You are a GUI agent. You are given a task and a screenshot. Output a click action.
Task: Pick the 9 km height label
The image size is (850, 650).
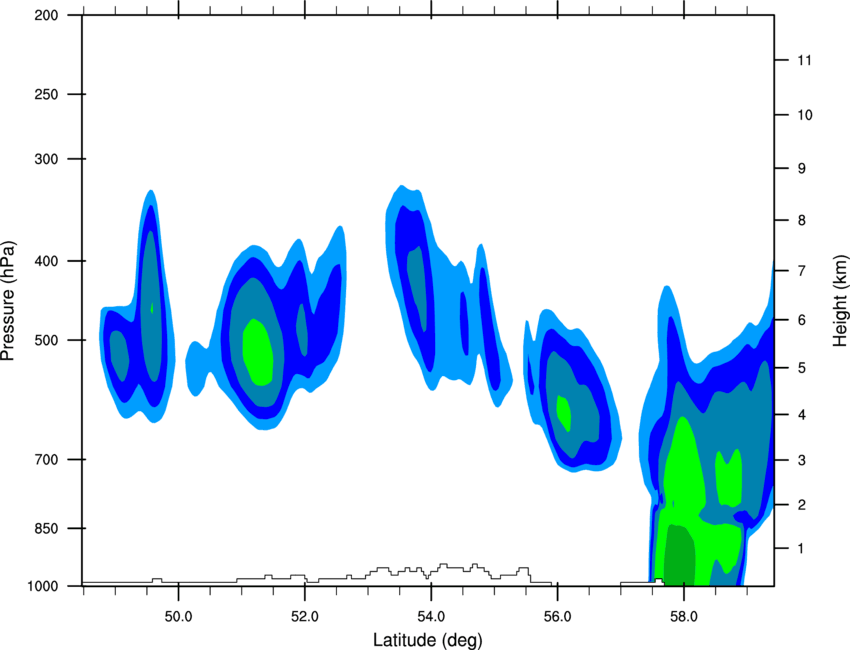point(802,169)
